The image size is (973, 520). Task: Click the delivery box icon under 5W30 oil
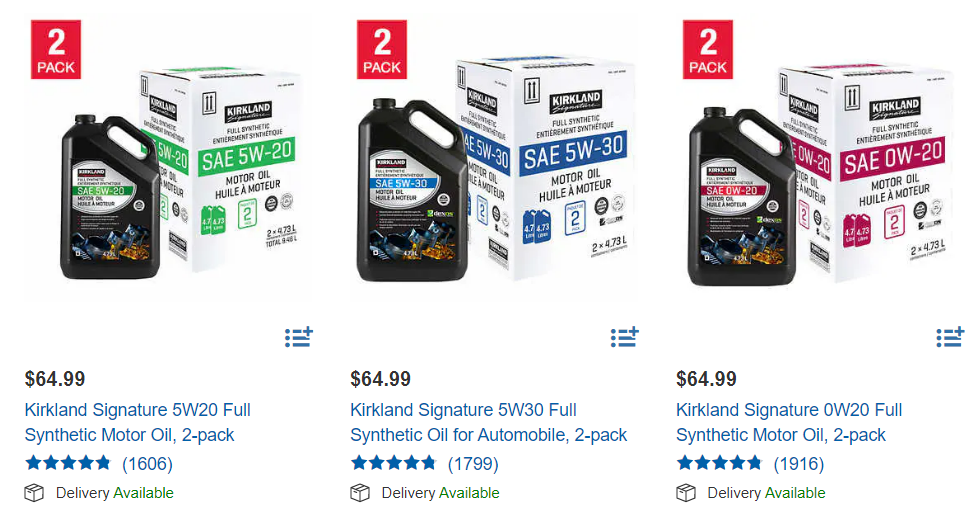[x=360, y=493]
